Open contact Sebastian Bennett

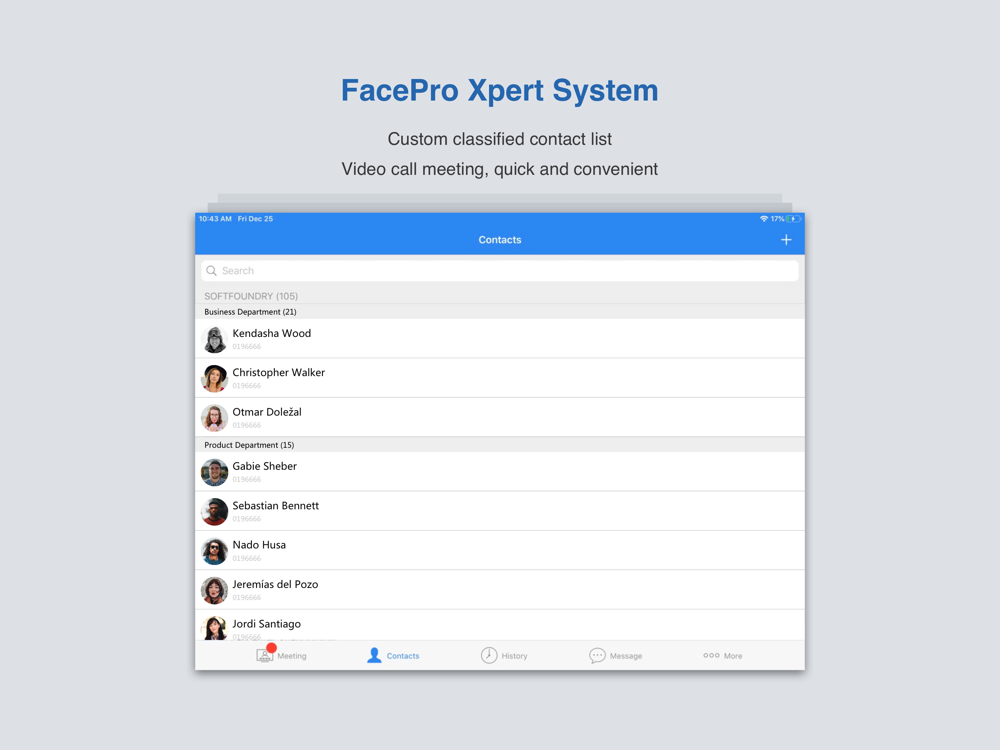click(x=499, y=511)
